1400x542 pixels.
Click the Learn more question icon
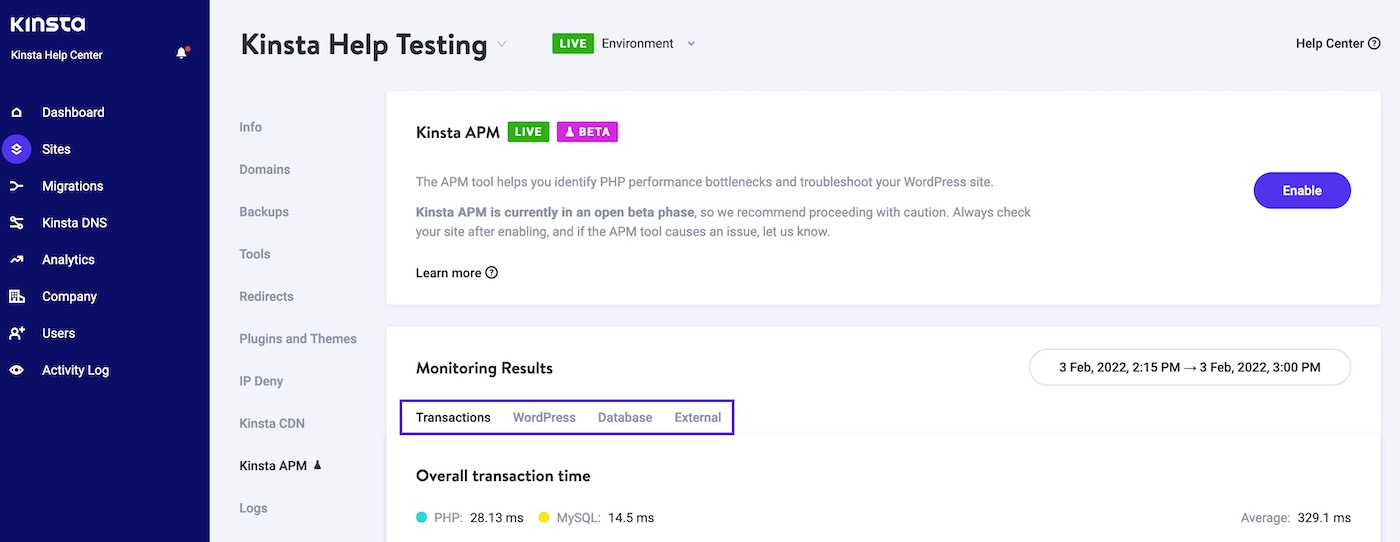491,273
